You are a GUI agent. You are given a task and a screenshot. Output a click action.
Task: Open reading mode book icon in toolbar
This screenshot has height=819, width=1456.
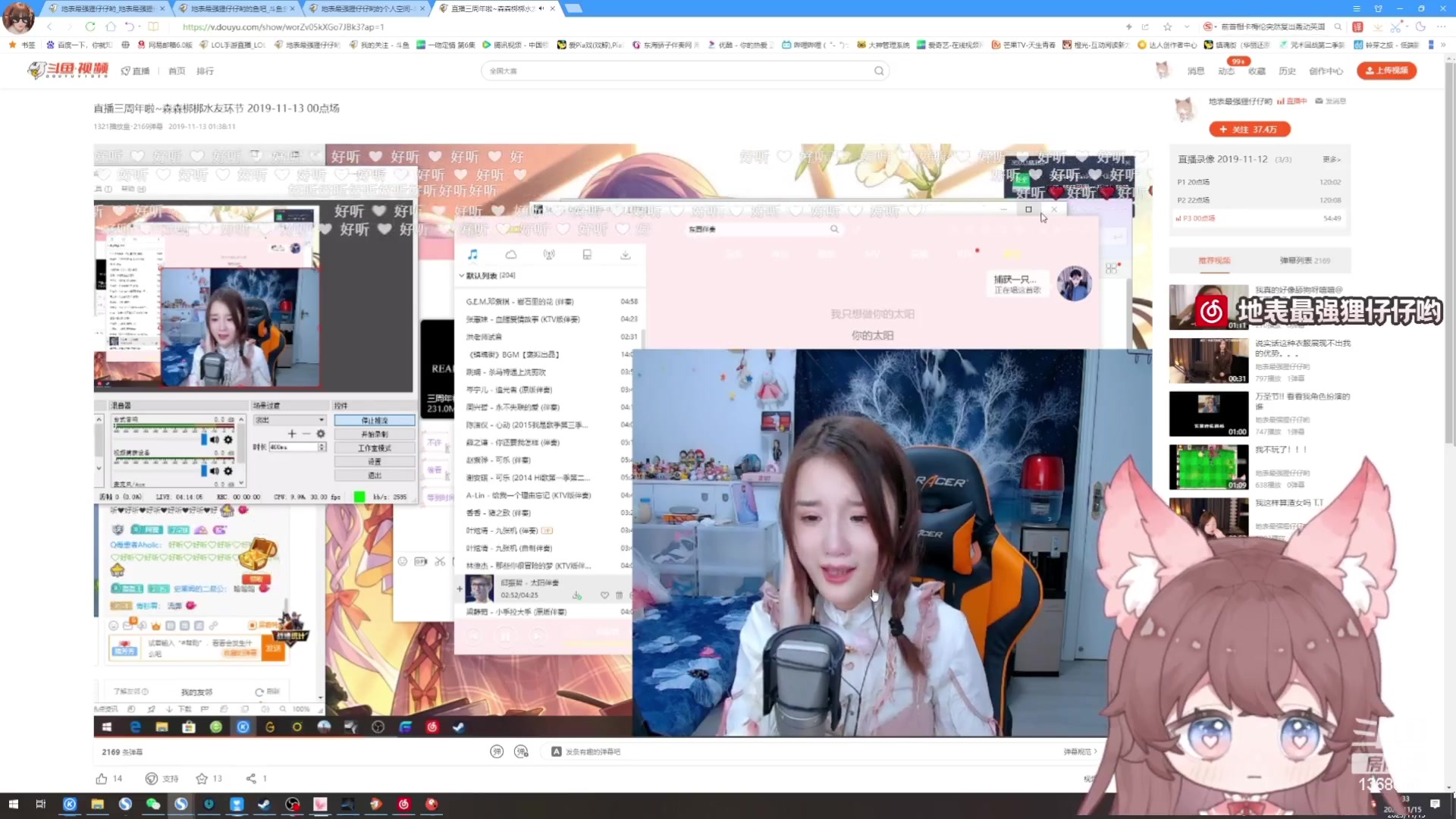153,27
